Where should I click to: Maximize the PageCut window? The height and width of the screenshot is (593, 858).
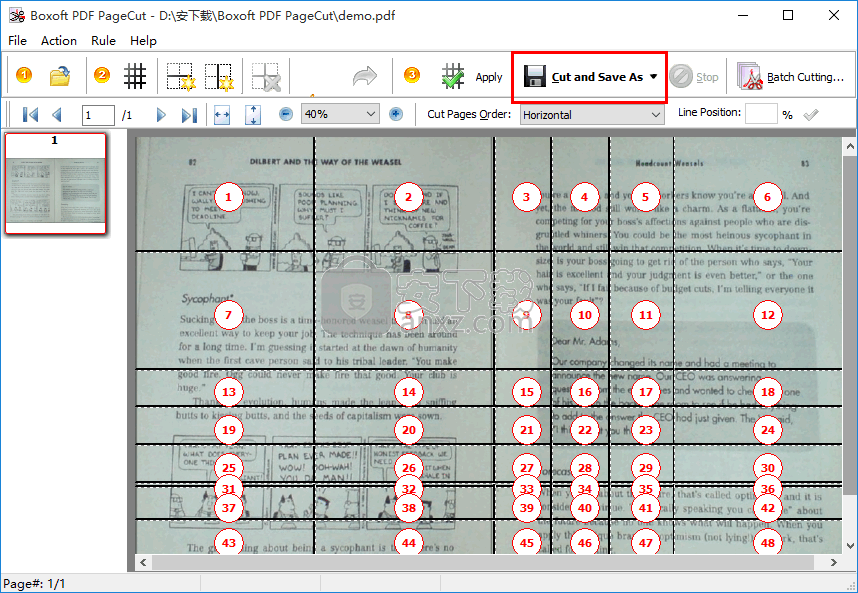(x=788, y=15)
